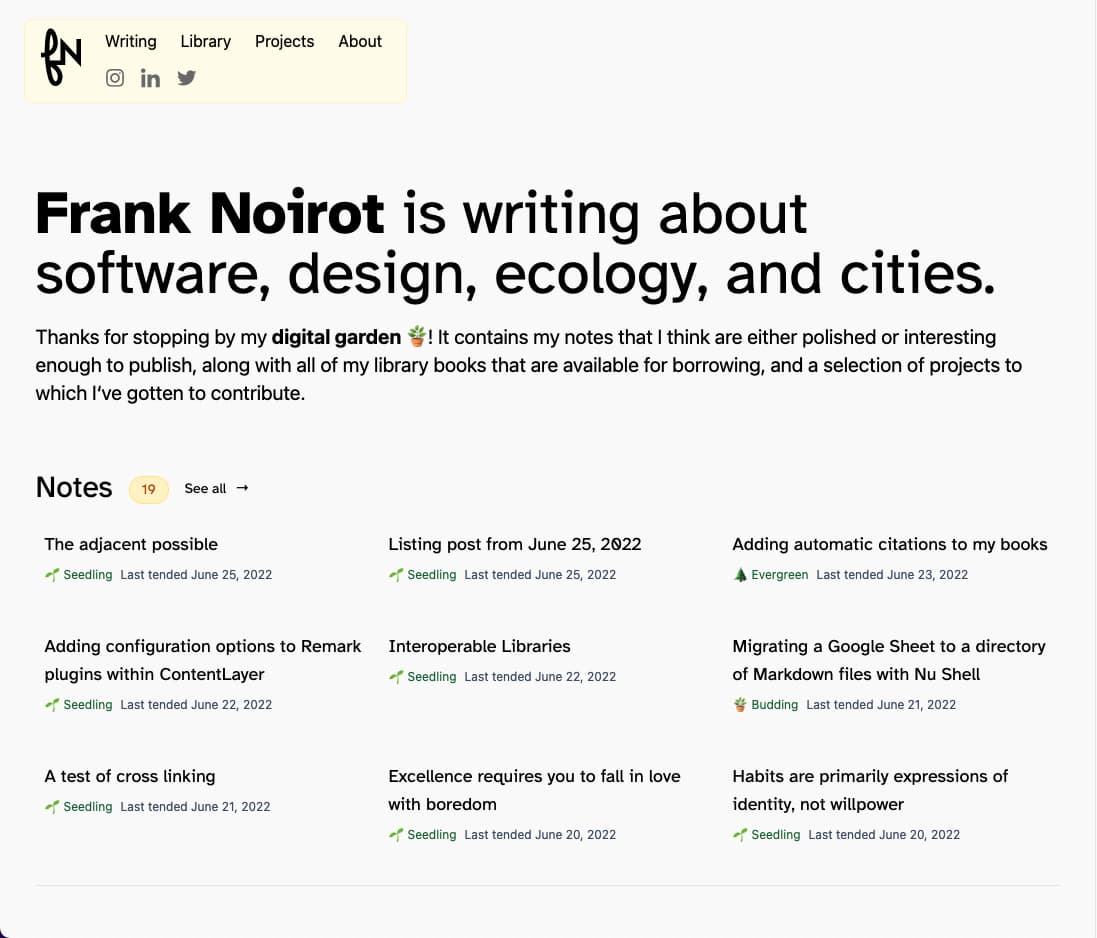This screenshot has height=938, width=1097.
Task: Open The adjacent possible note
Action: tap(131, 544)
